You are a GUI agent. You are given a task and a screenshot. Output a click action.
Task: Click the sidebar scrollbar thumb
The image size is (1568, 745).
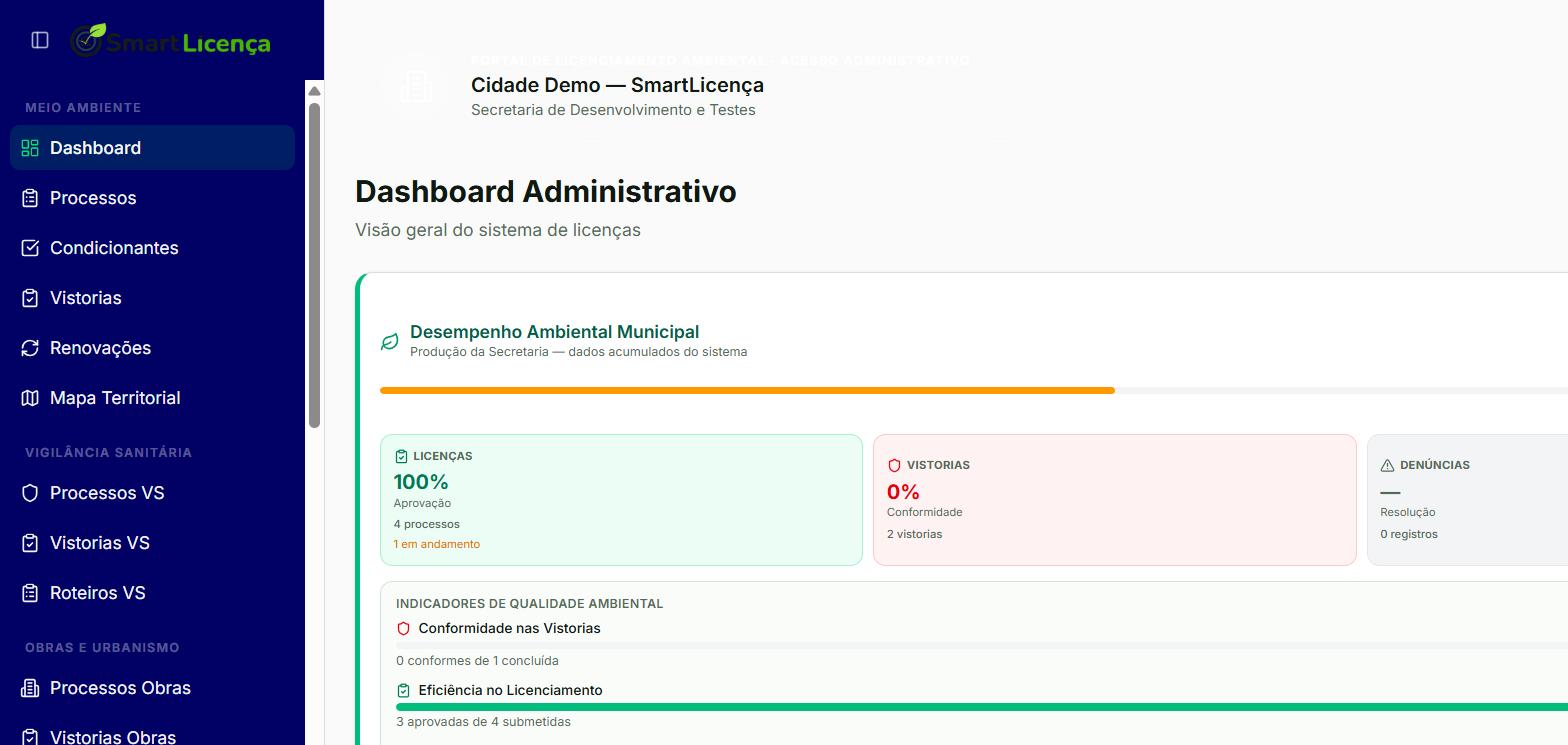314,265
